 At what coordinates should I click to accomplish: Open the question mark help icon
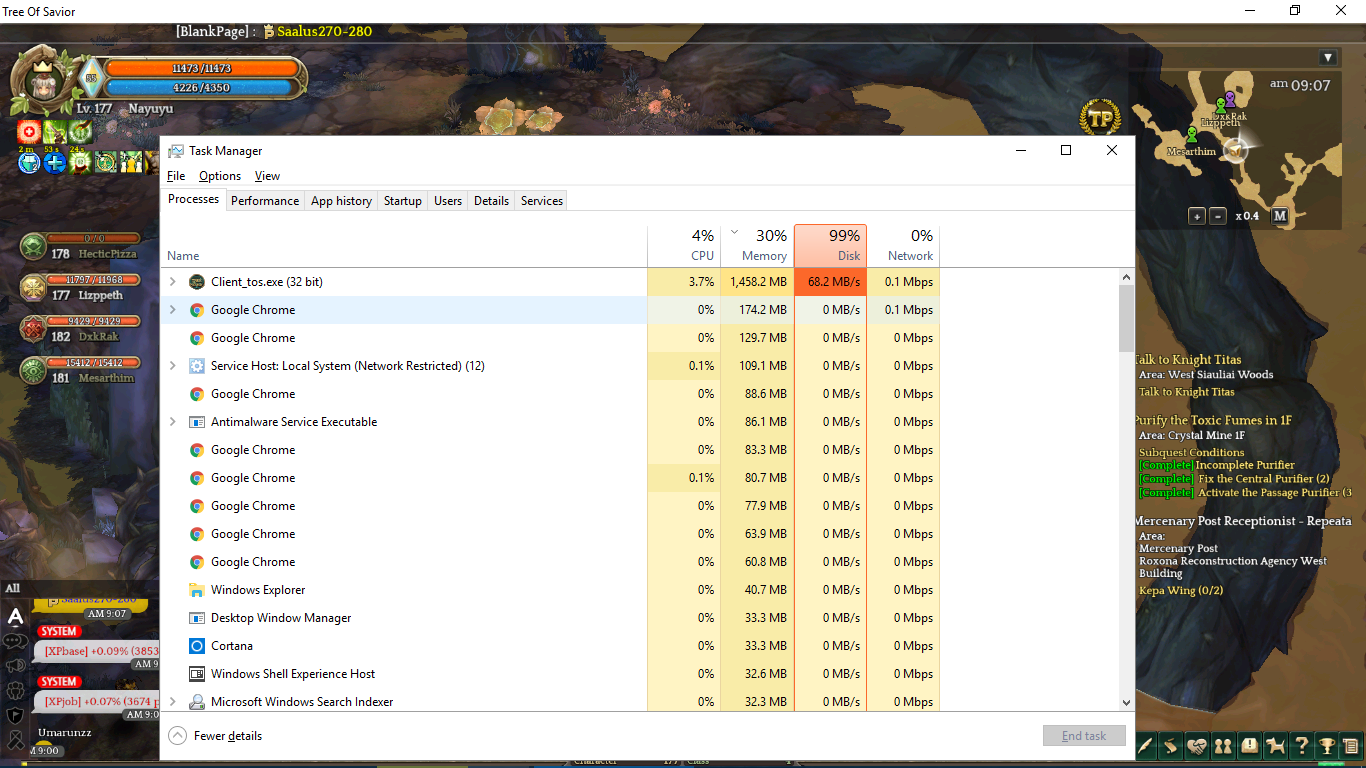point(1301,745)
